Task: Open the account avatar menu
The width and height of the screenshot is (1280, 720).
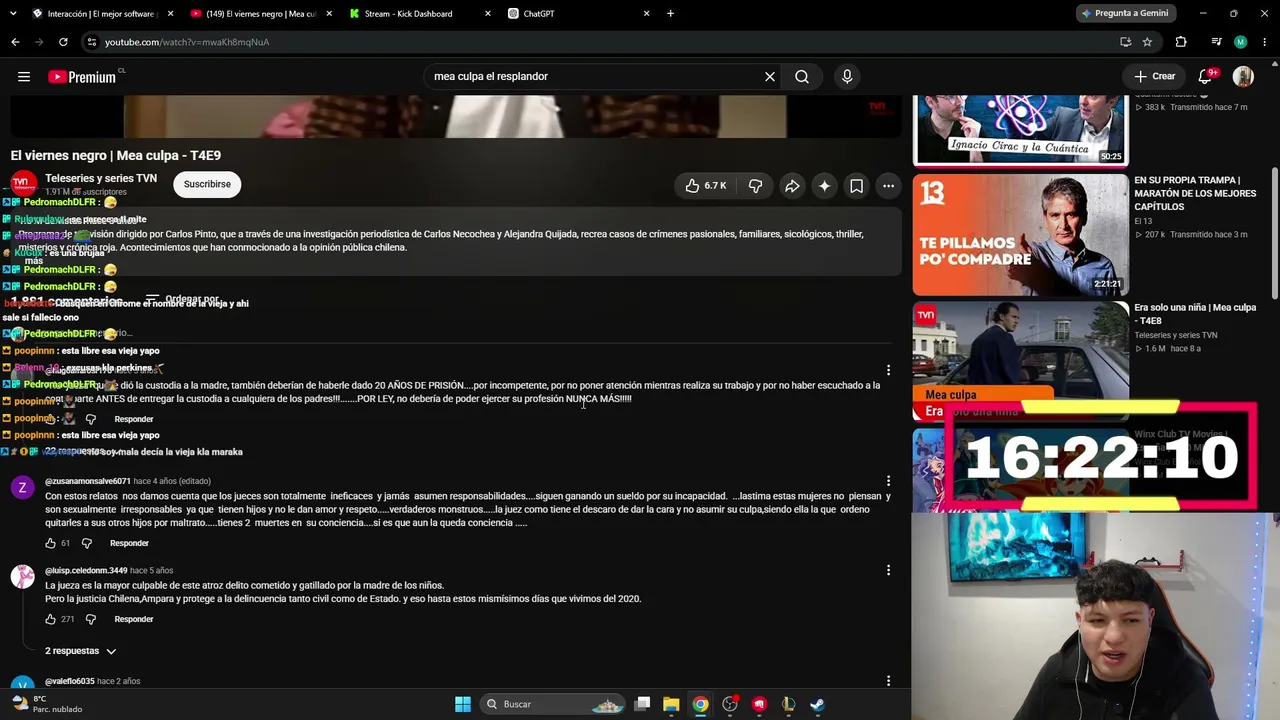Action: click(1243, 76)
